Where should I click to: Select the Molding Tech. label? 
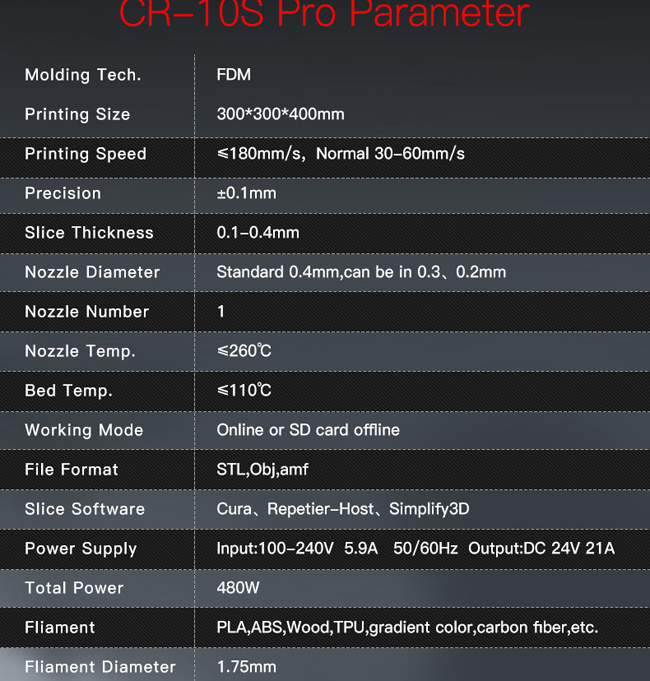[83, 75]
